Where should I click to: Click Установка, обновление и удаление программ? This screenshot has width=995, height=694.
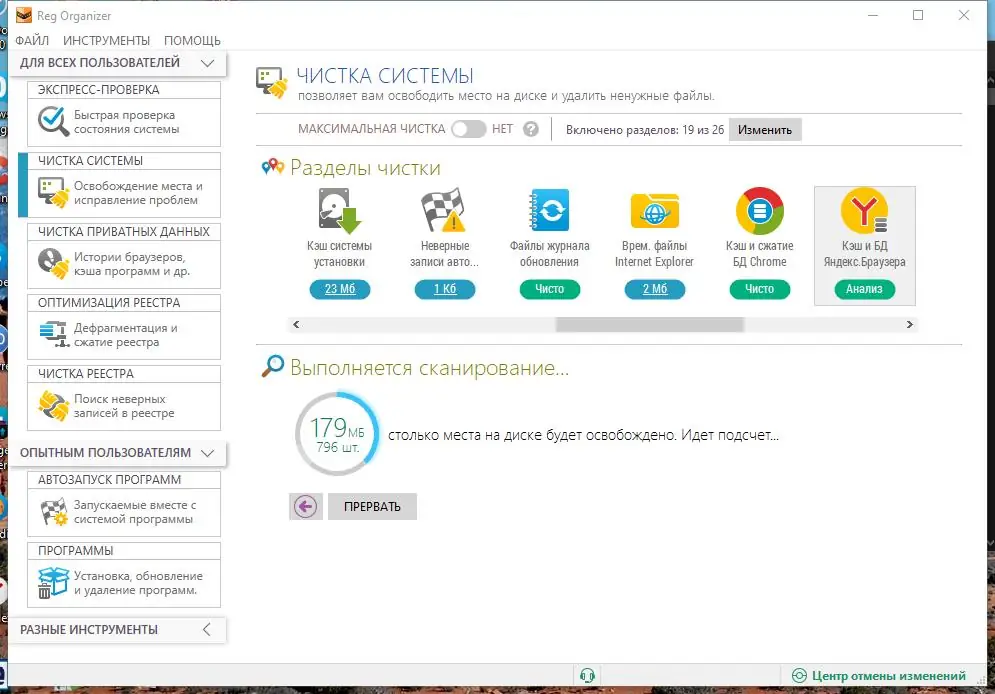click(138, 583)
